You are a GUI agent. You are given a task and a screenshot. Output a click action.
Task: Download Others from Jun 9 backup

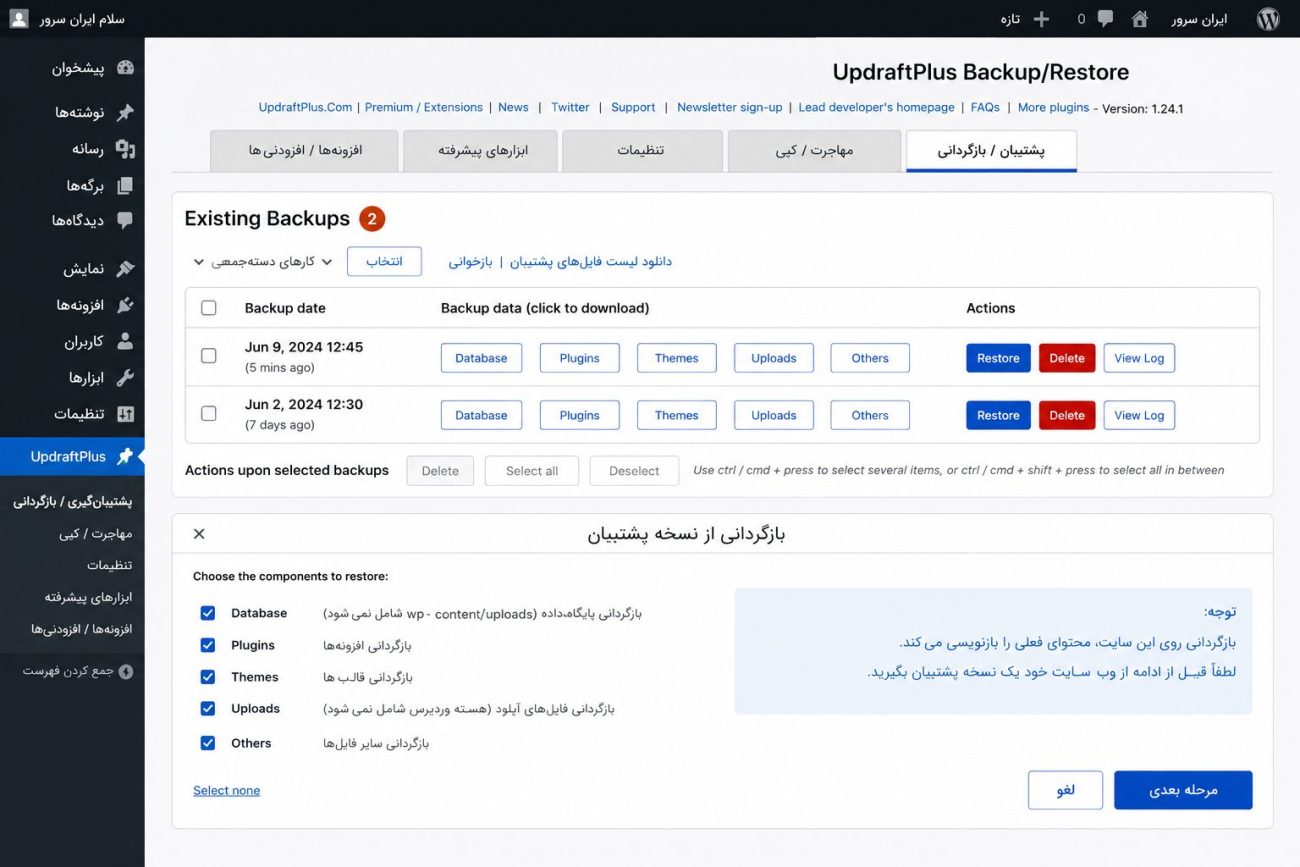(870, 358)
